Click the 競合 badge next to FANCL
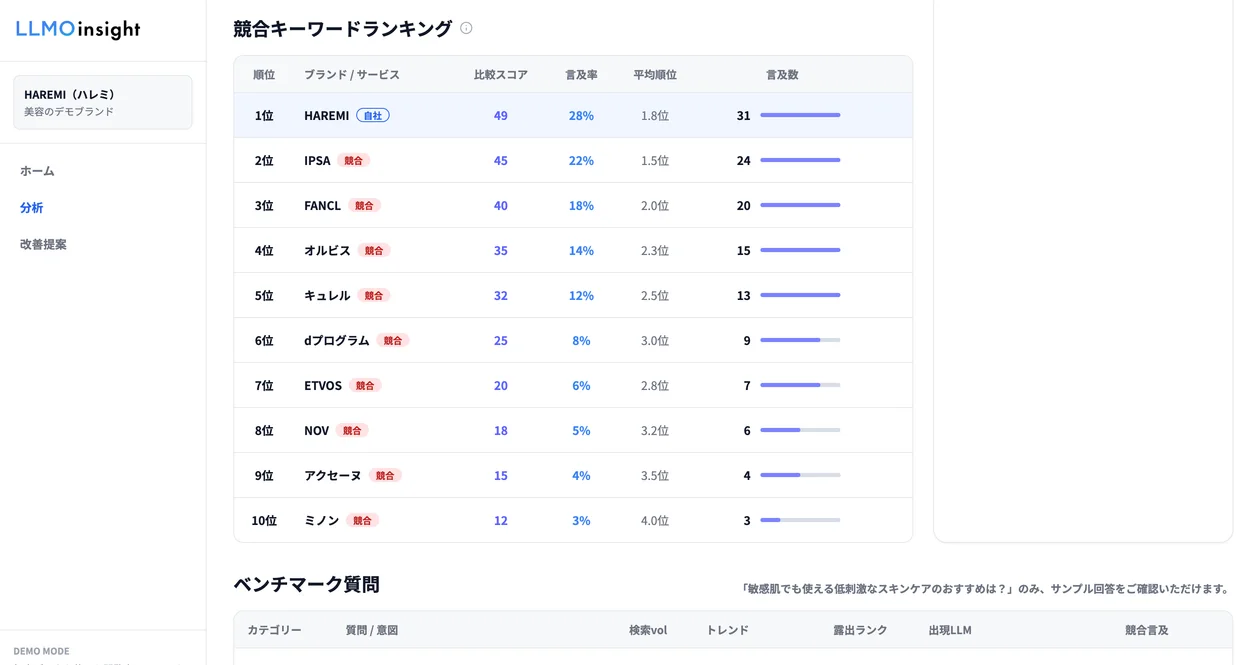Image resolution: width=1260 pixels, height=665 pixels. [x=364, y=205]
